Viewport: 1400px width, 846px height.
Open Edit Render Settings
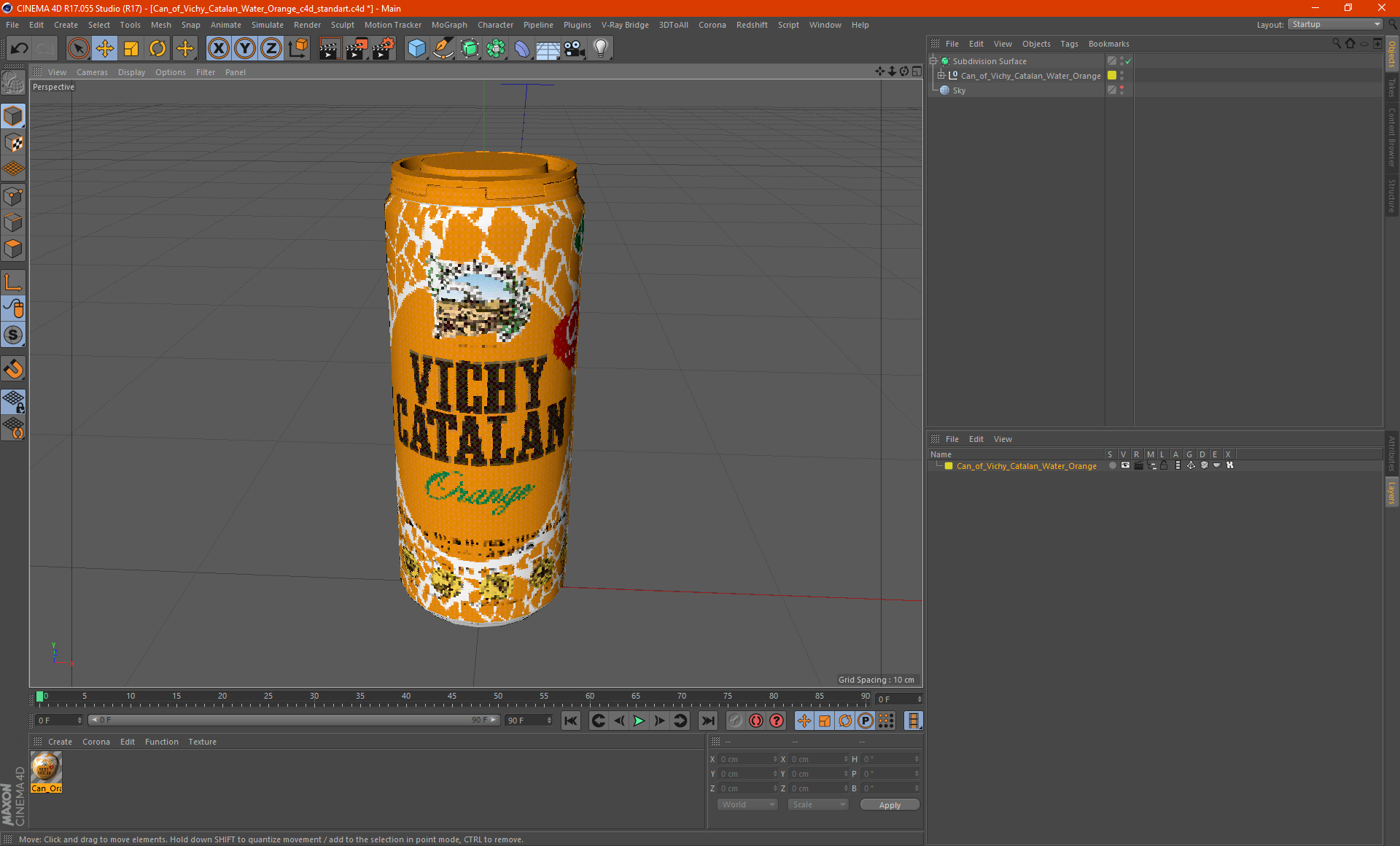coord(384,49)
